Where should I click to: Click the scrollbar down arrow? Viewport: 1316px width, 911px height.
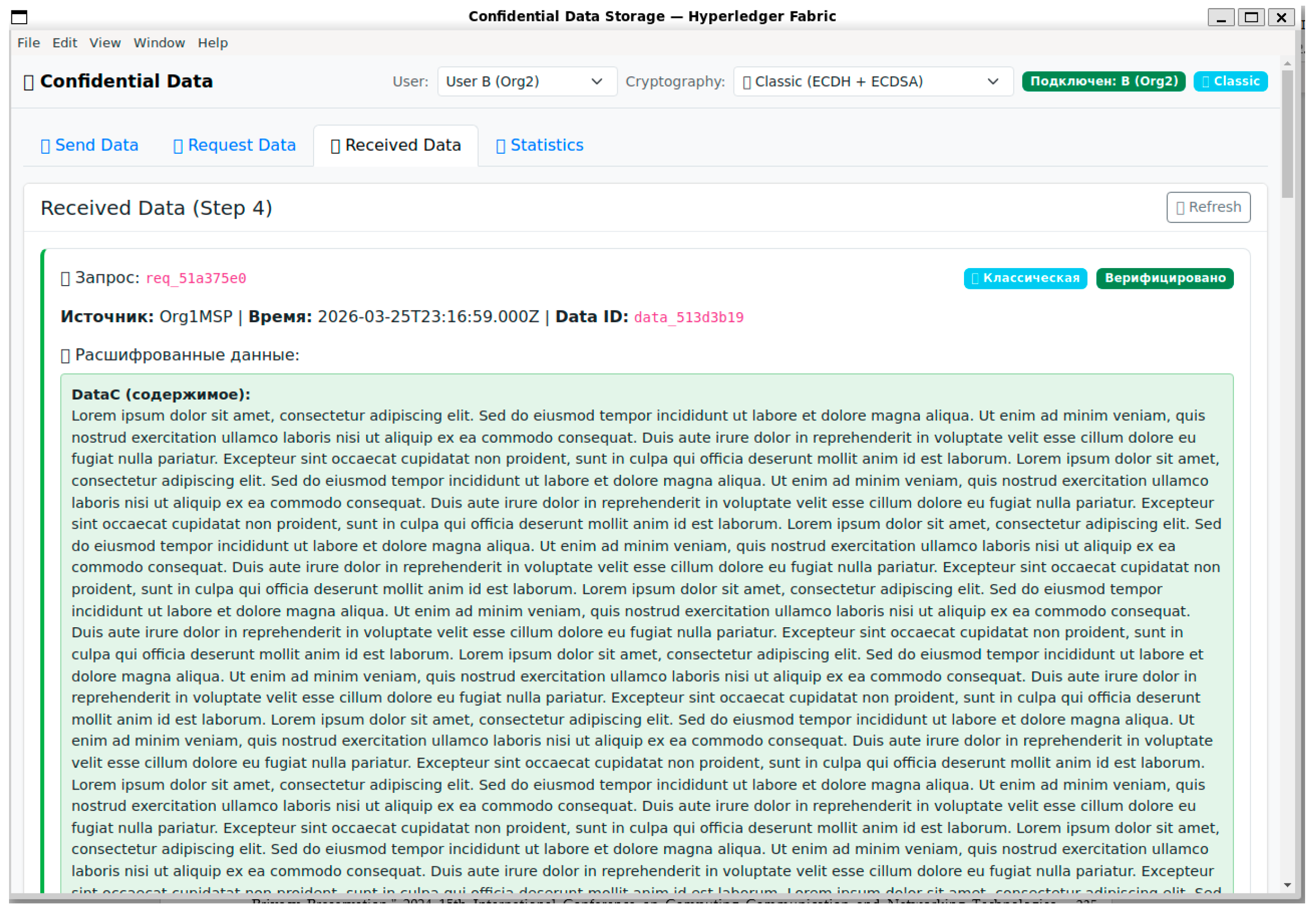pos(1287,886)
